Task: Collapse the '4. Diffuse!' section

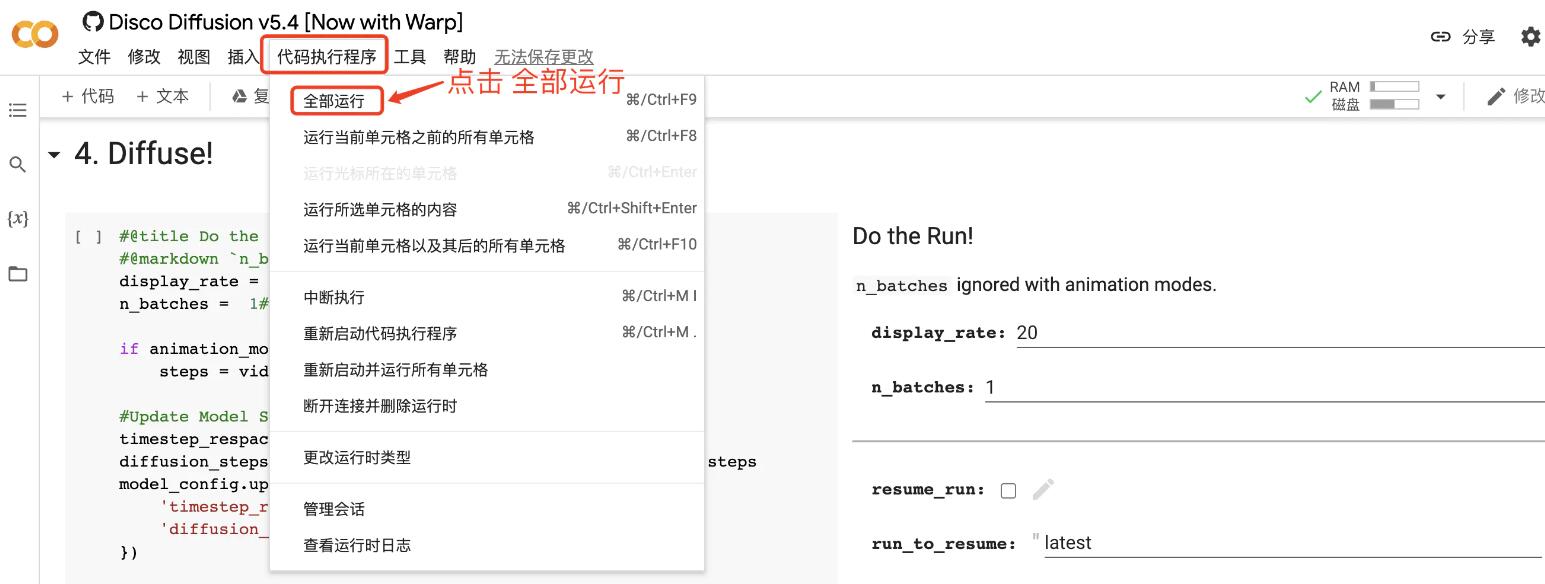Action: (54, 155)
